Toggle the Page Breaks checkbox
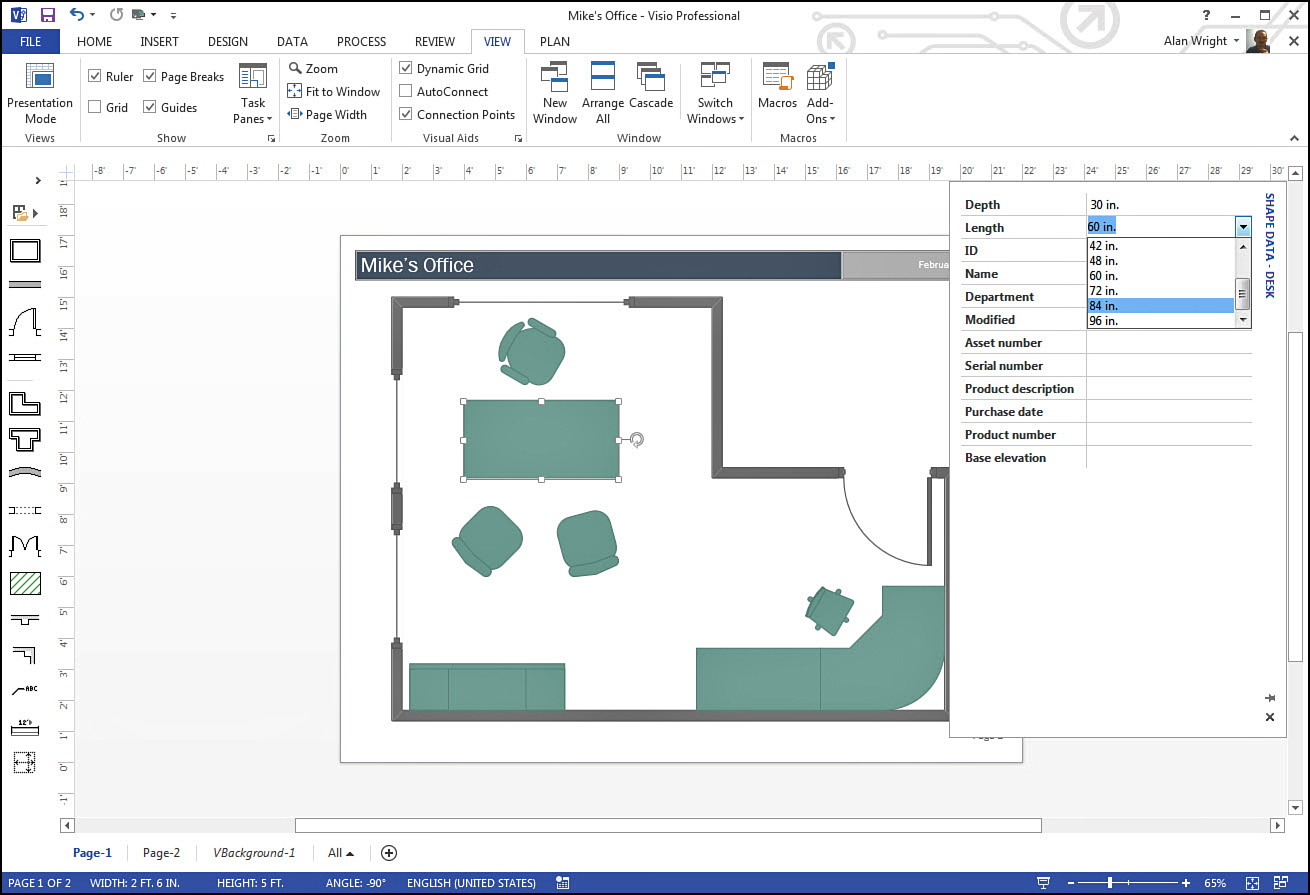1310x895 pixels. point(149,76)
